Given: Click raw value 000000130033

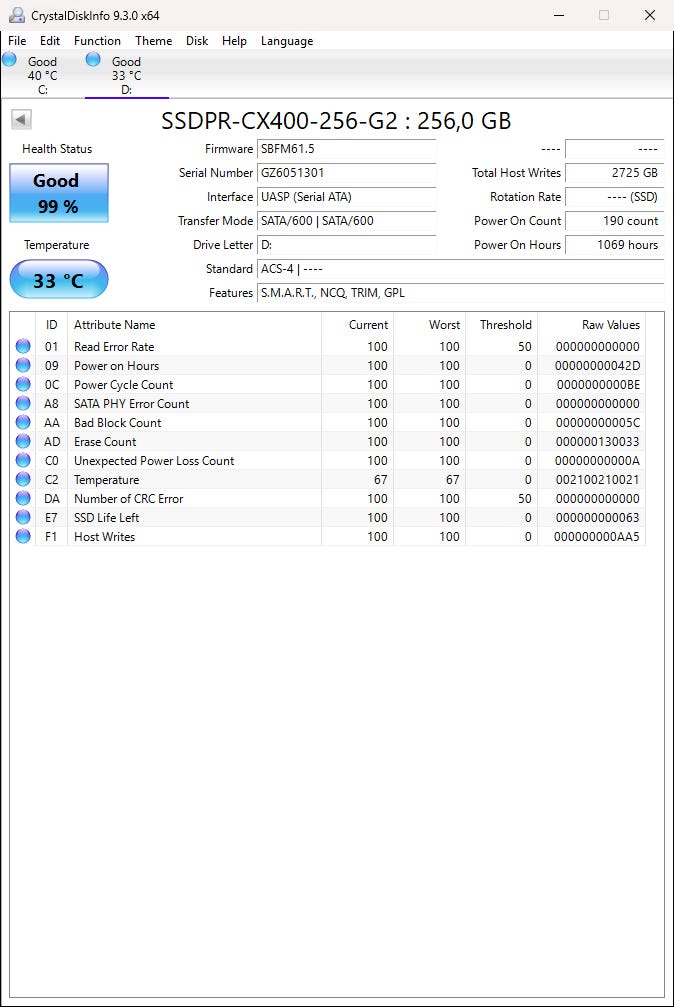Looking at the screenshot, I should 598,442.
